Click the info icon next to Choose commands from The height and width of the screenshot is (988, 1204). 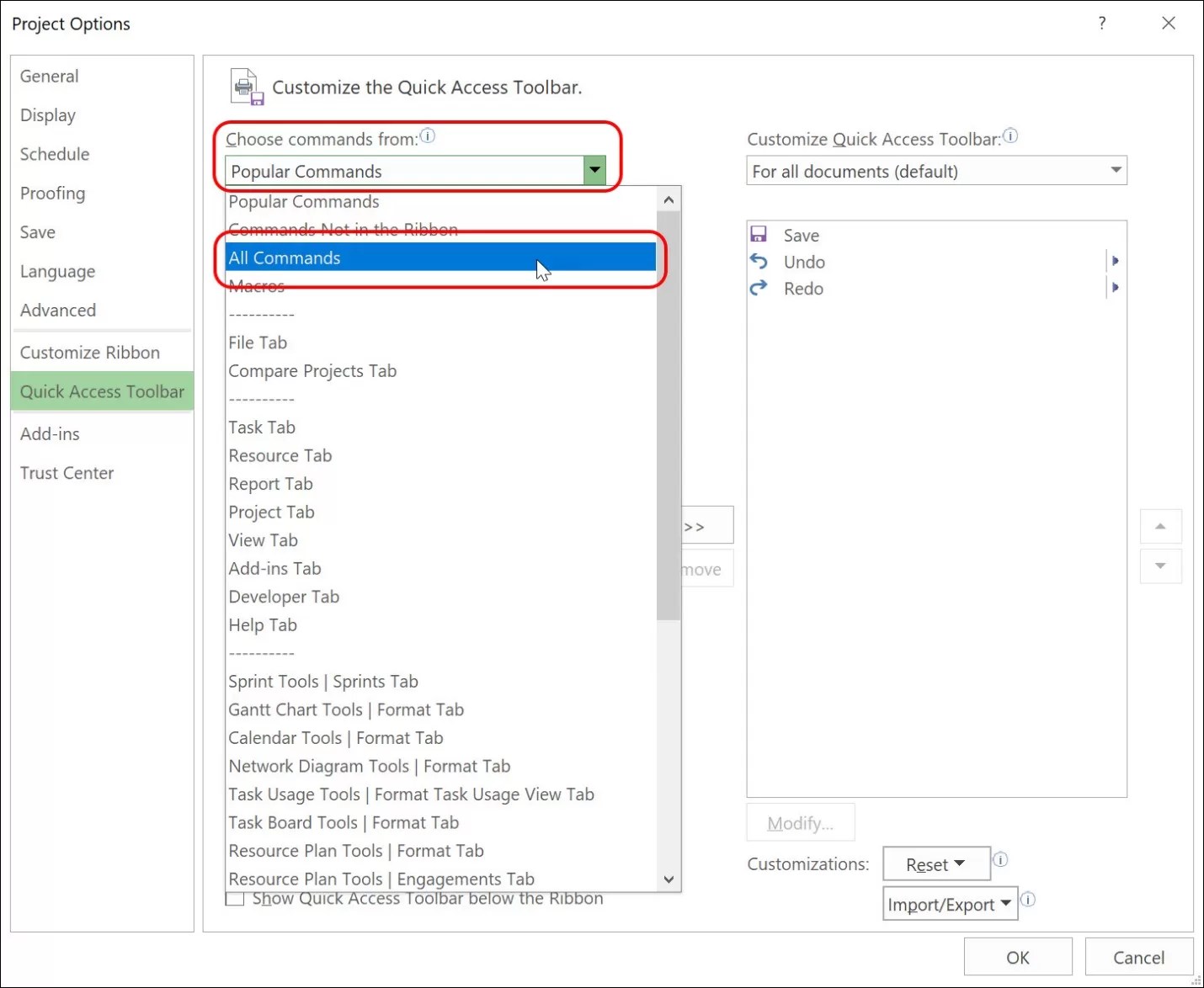[428, 135]
